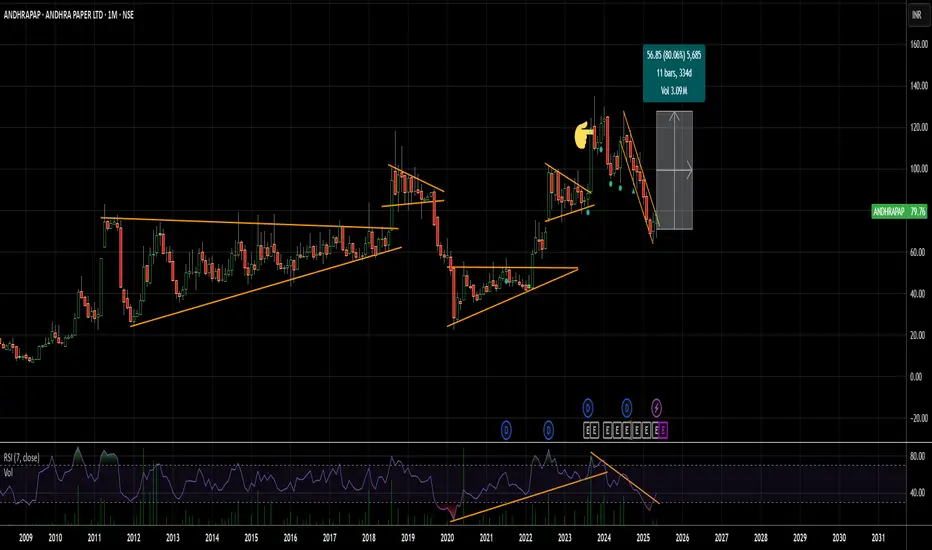
Task: Click the 100.00 price axis label
Action: (918, 169)
